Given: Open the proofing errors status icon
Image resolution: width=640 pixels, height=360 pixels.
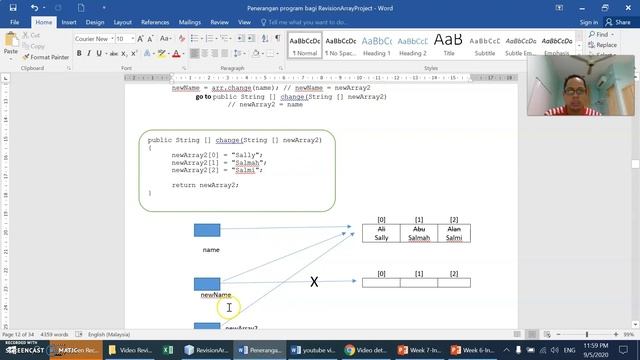Looking at the screenshot, I should pyautogui.click(x=79, y=334).
